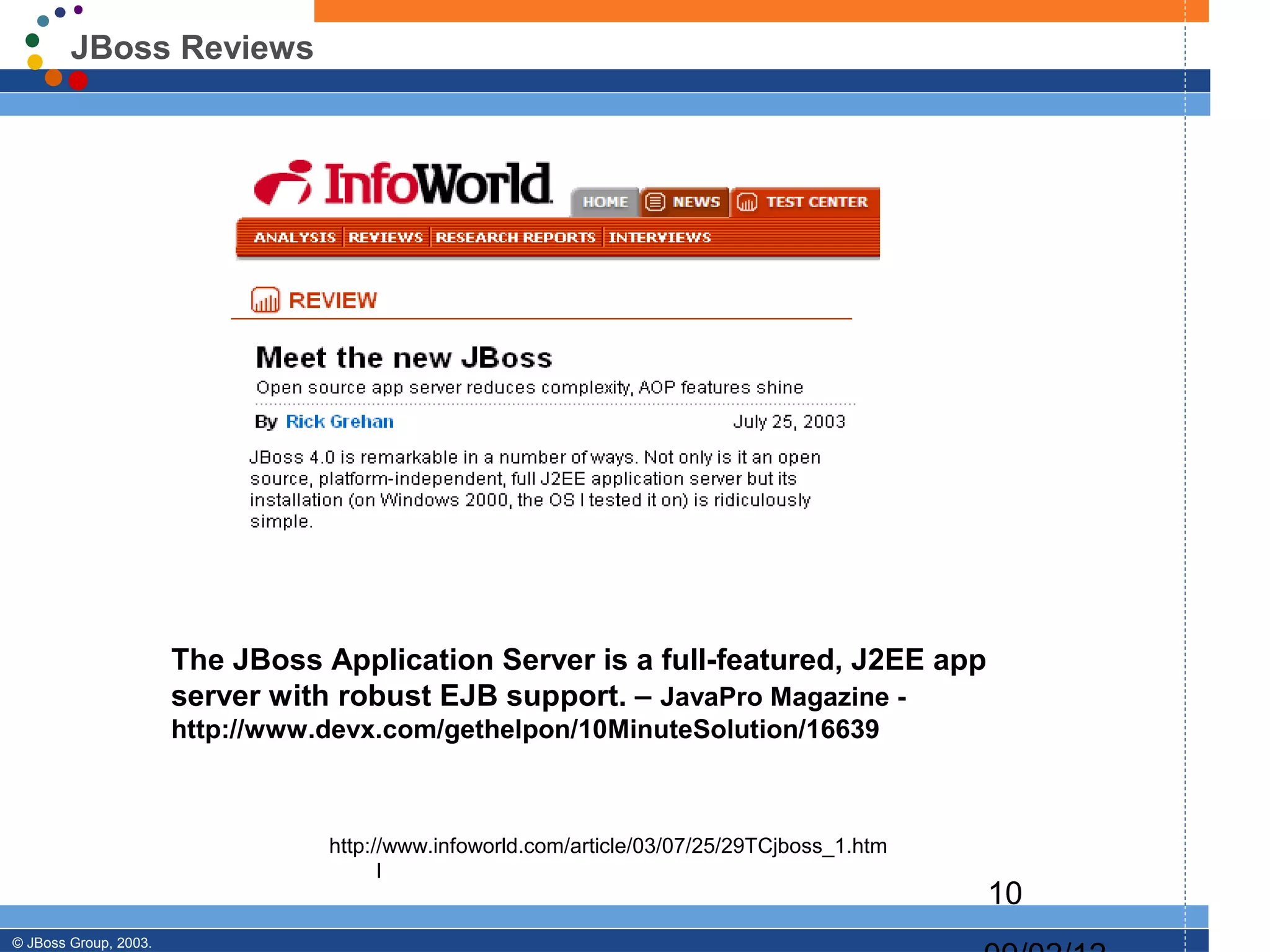Image resolution: width=1270 pixels, height=952 pixels.
Task: Open the TEST CENTER tab
Action: point(805,202)
